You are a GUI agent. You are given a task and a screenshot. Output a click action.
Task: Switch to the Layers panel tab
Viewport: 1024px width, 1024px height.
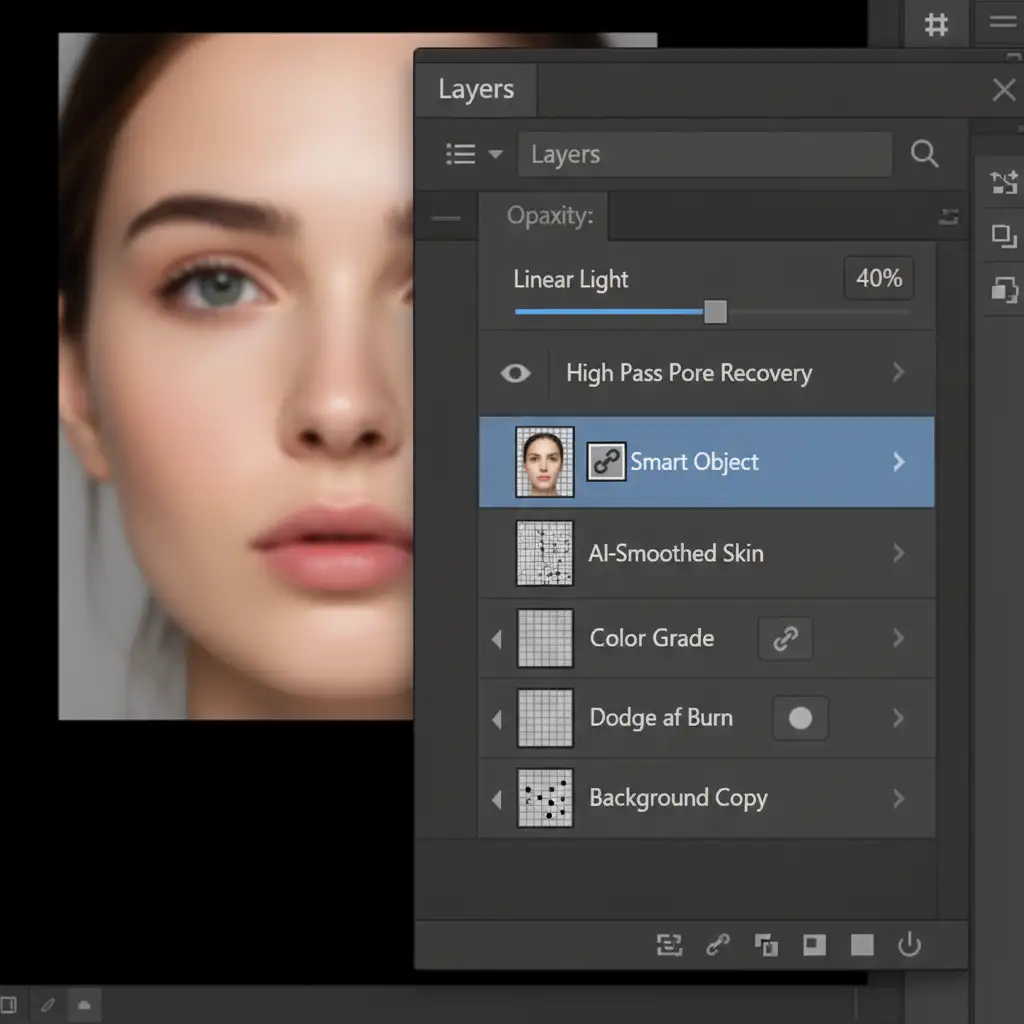476,90
